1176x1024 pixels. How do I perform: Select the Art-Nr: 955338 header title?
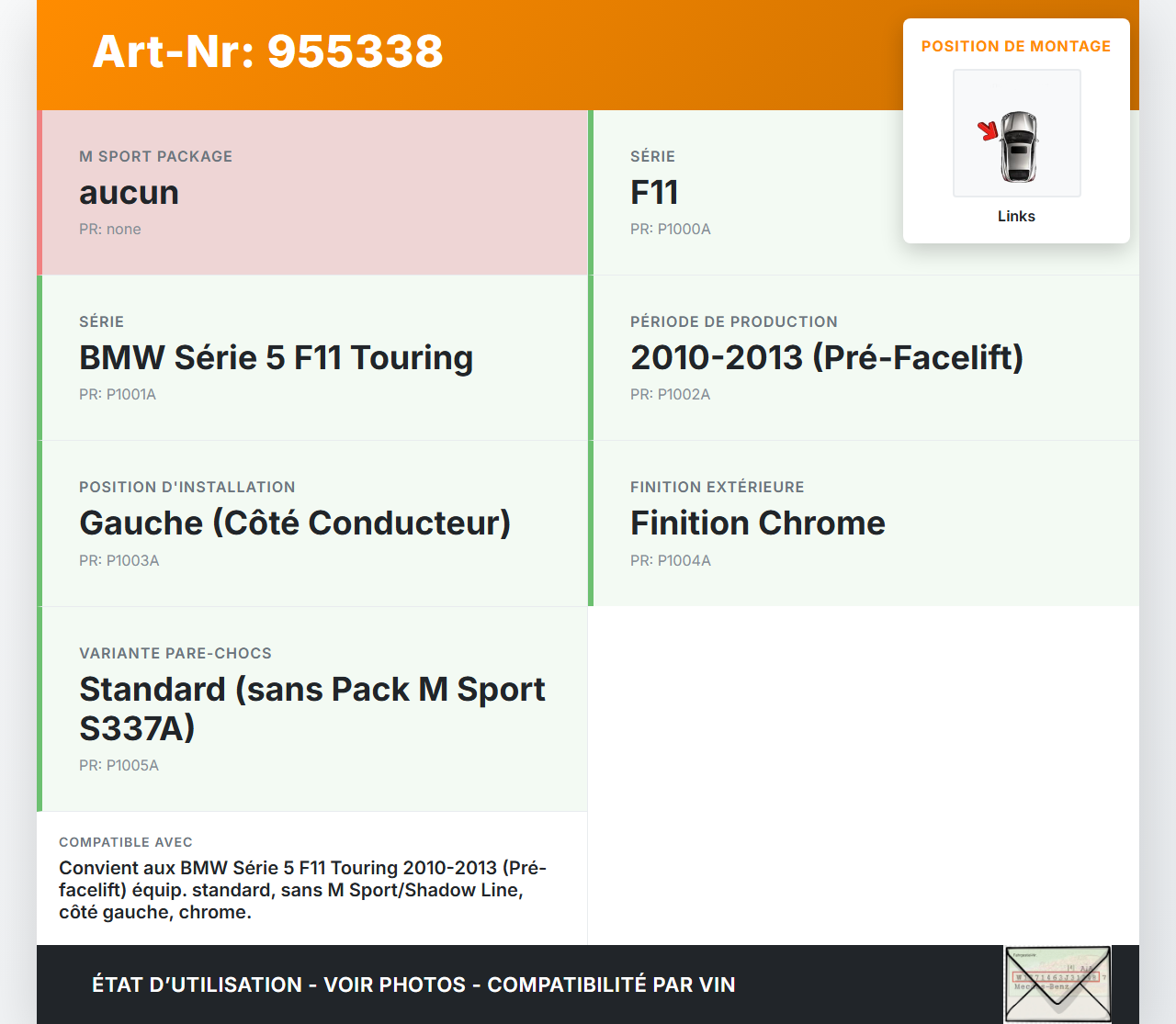point(267,51)
